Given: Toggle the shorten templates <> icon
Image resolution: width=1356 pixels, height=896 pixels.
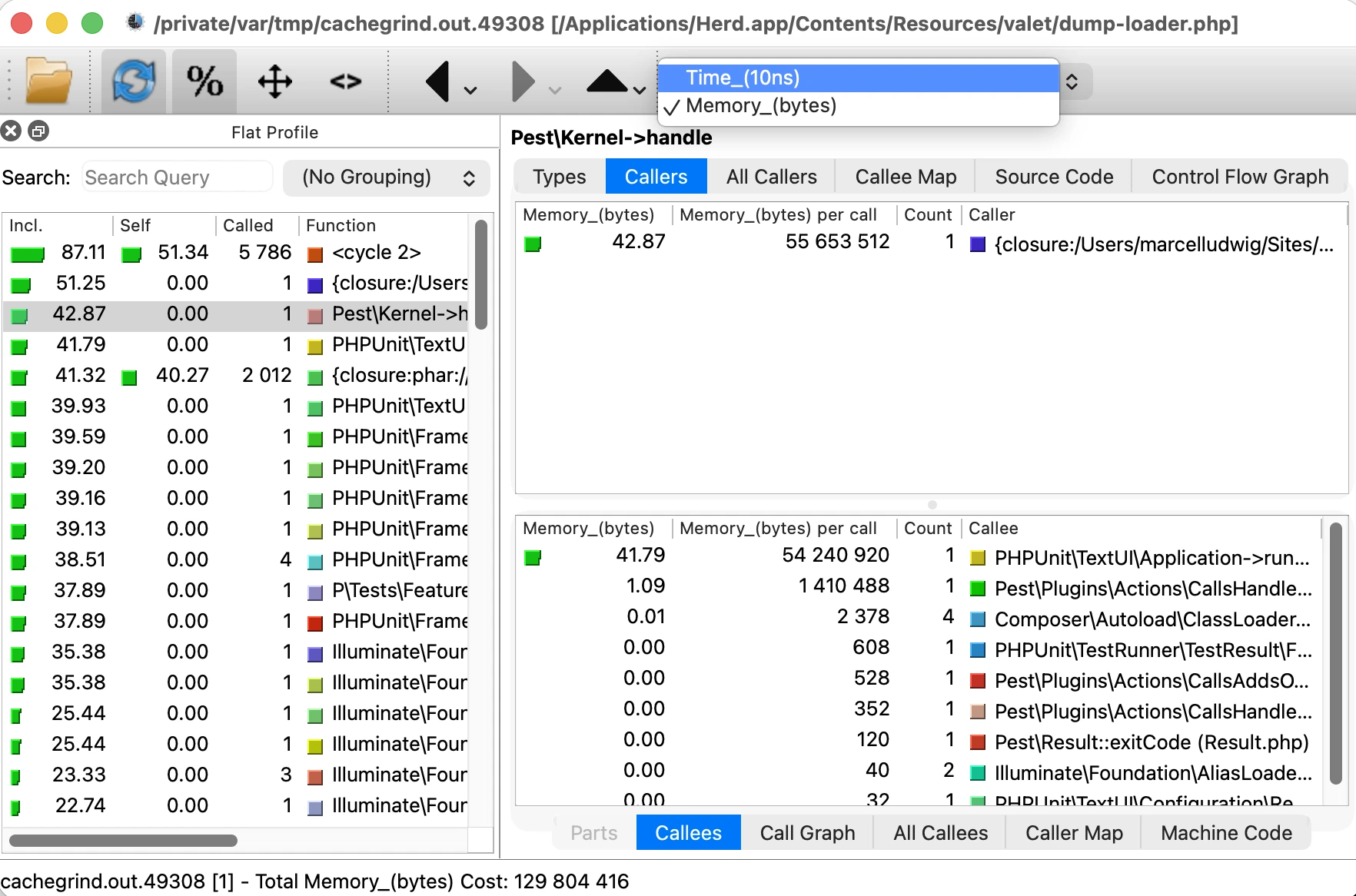Looking at the screenshot, I should (x=345, y=81).
